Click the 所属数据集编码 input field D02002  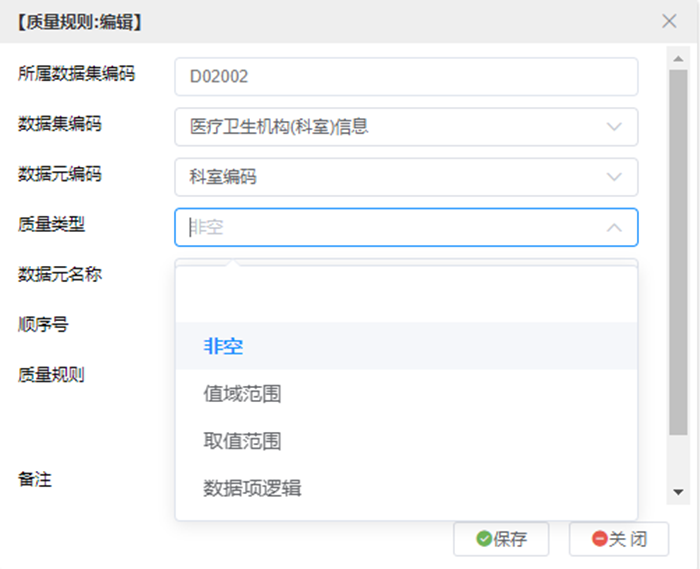click(406, 76)
